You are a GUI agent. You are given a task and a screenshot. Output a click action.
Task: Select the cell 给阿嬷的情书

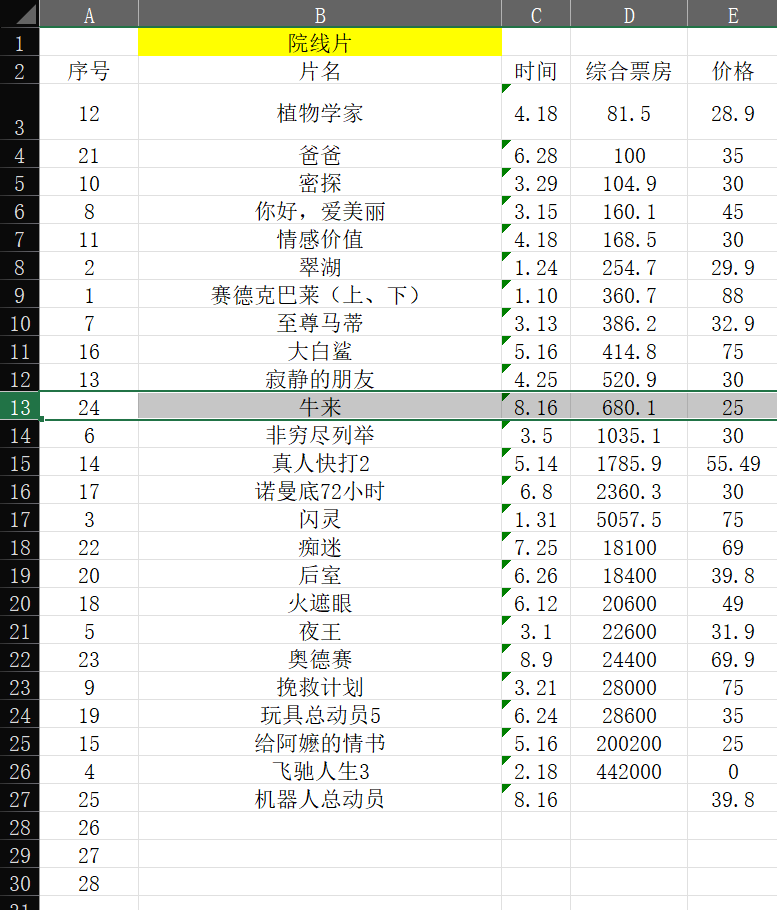320,743
